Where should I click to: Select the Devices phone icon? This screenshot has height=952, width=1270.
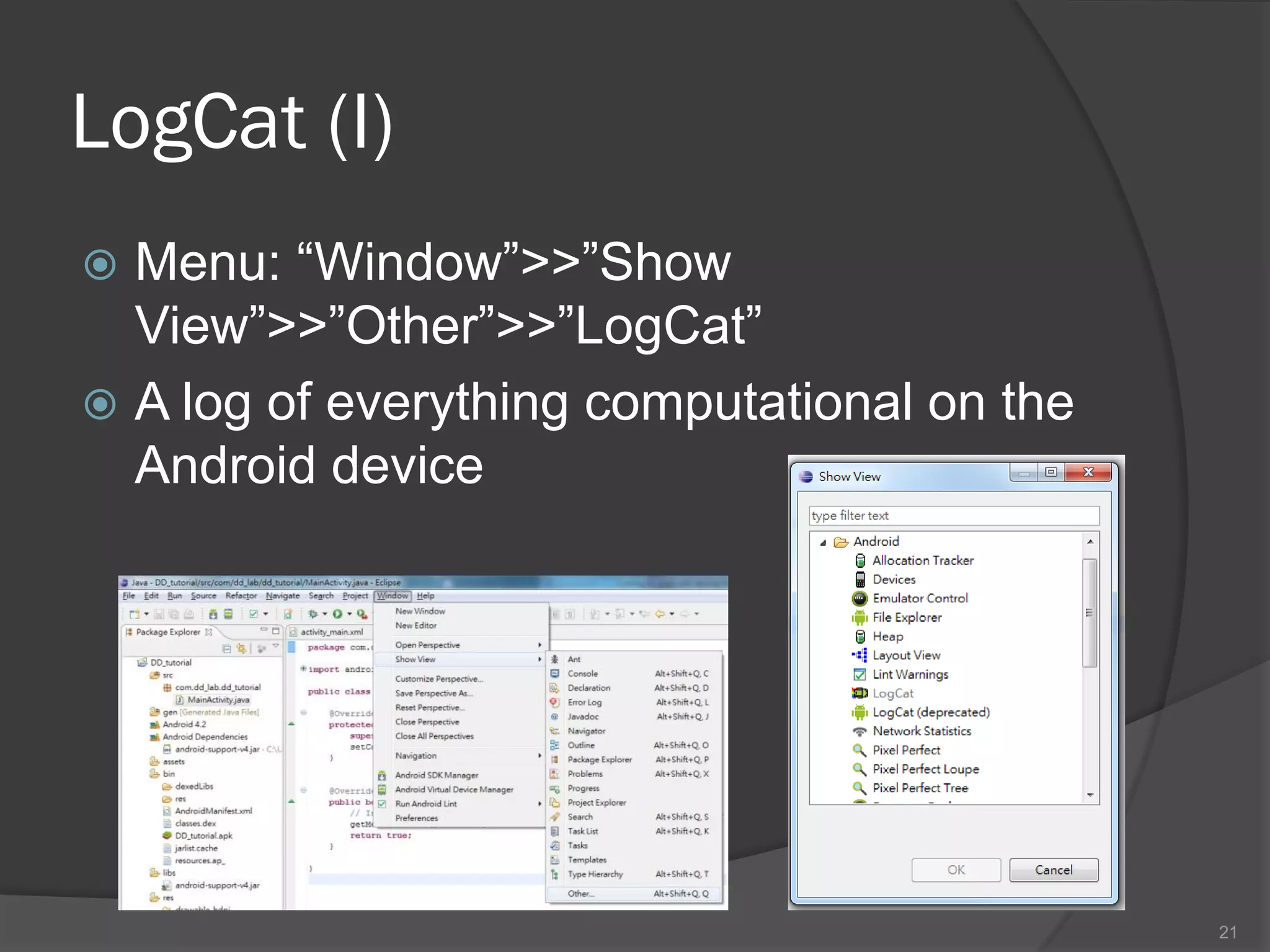tap(860, 580)
